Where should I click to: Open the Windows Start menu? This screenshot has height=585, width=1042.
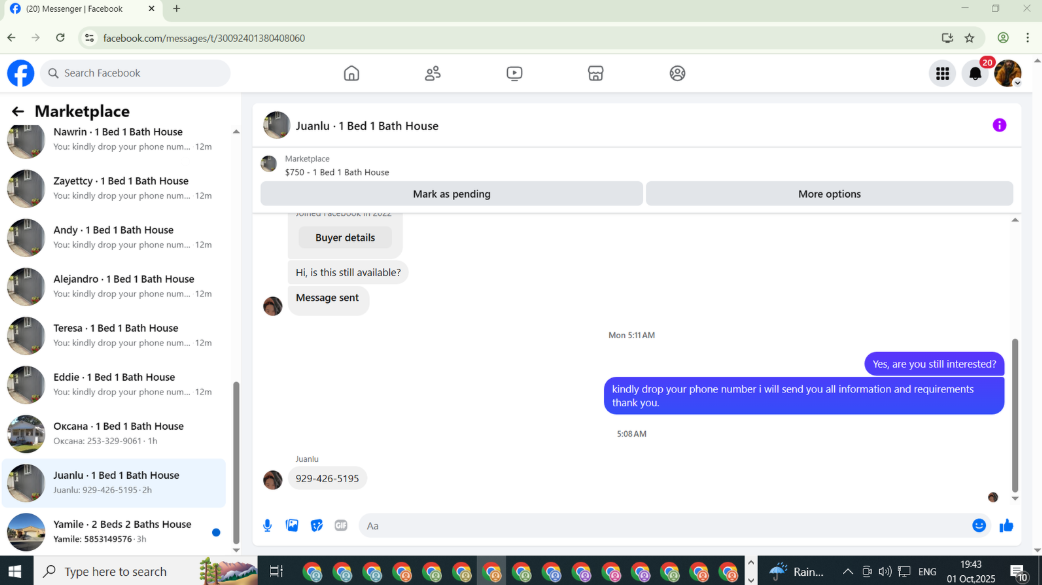pos(15,571)
